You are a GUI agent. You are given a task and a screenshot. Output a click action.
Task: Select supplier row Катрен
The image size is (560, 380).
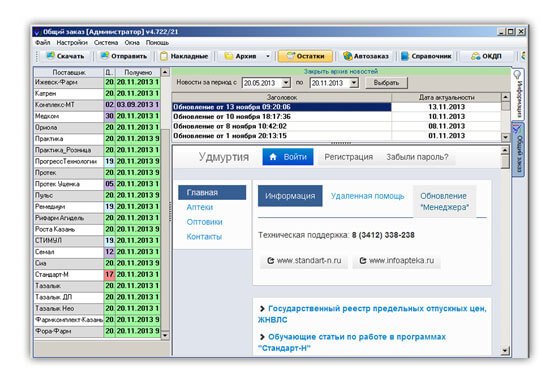click(x=97, y=93)
